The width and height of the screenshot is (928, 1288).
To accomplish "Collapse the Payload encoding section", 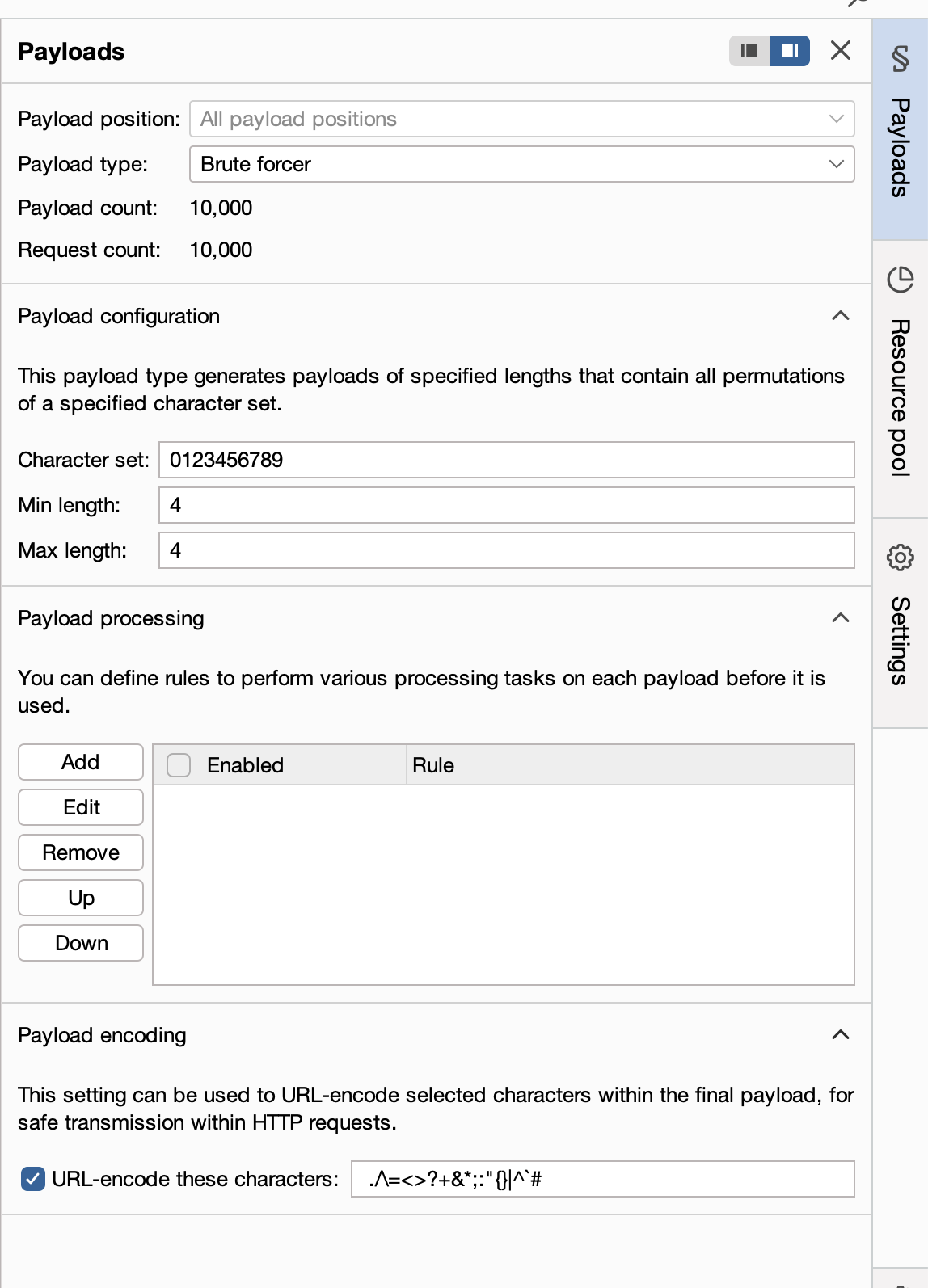I will point(841,1035).
